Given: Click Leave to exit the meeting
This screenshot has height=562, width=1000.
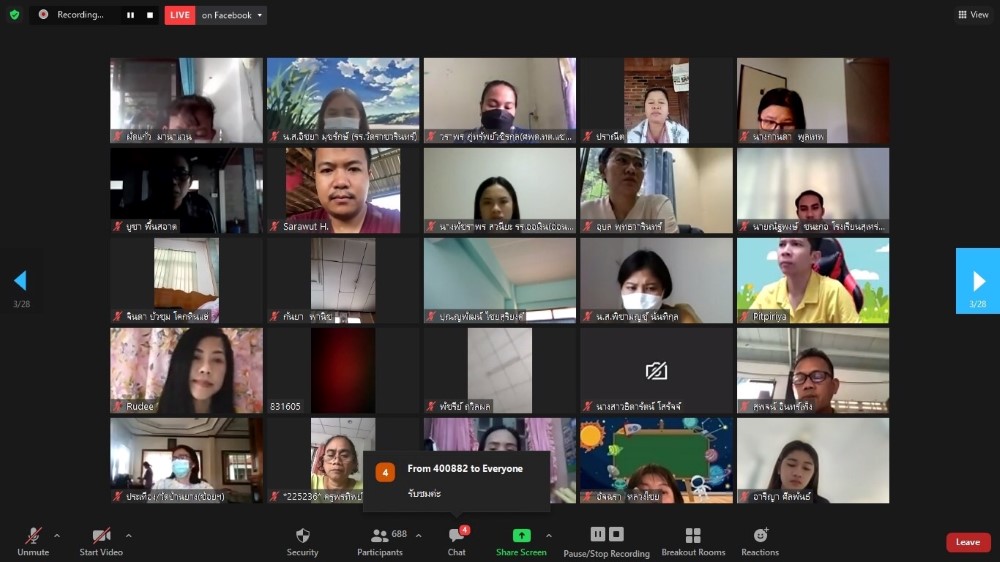Looking at the screenshot, I should coord(967,542).
